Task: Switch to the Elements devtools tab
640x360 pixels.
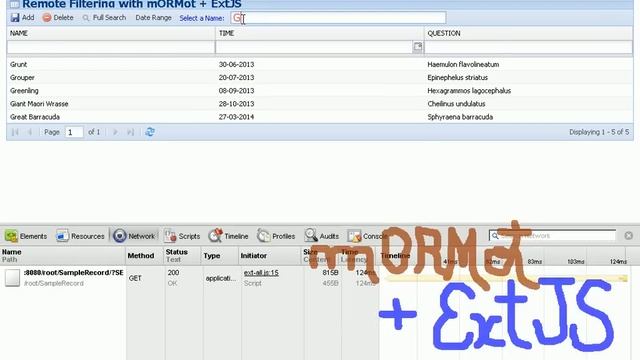Action: [x=26, y=236]
